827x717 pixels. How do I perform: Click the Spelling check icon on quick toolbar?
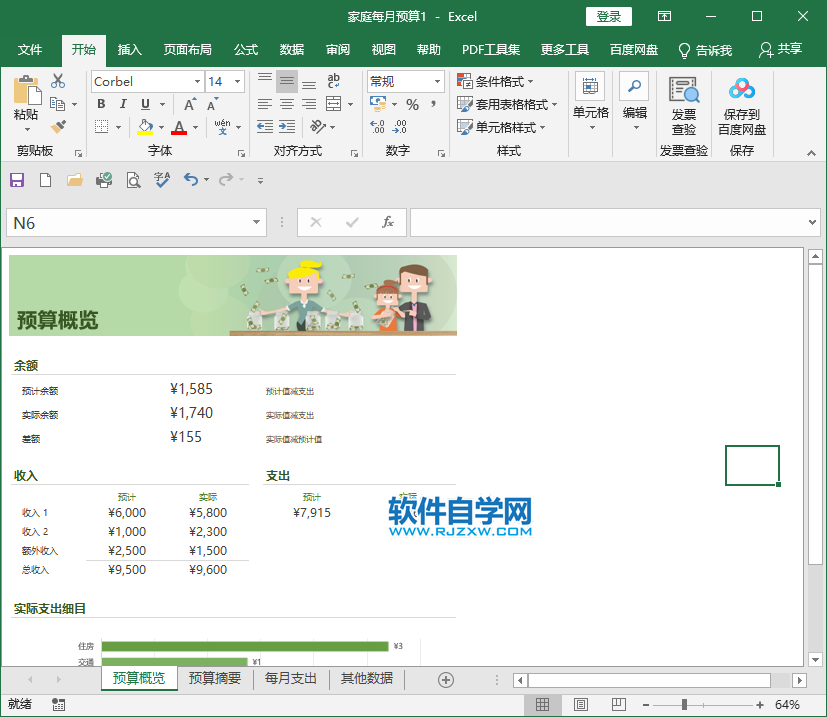[x=160, y=179]
